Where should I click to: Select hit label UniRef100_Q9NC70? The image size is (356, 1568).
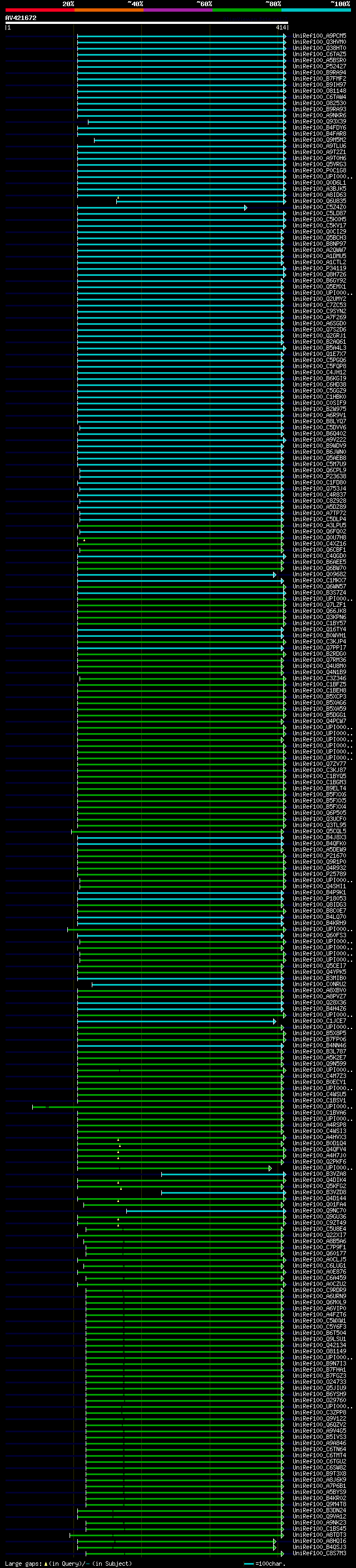319,1211
